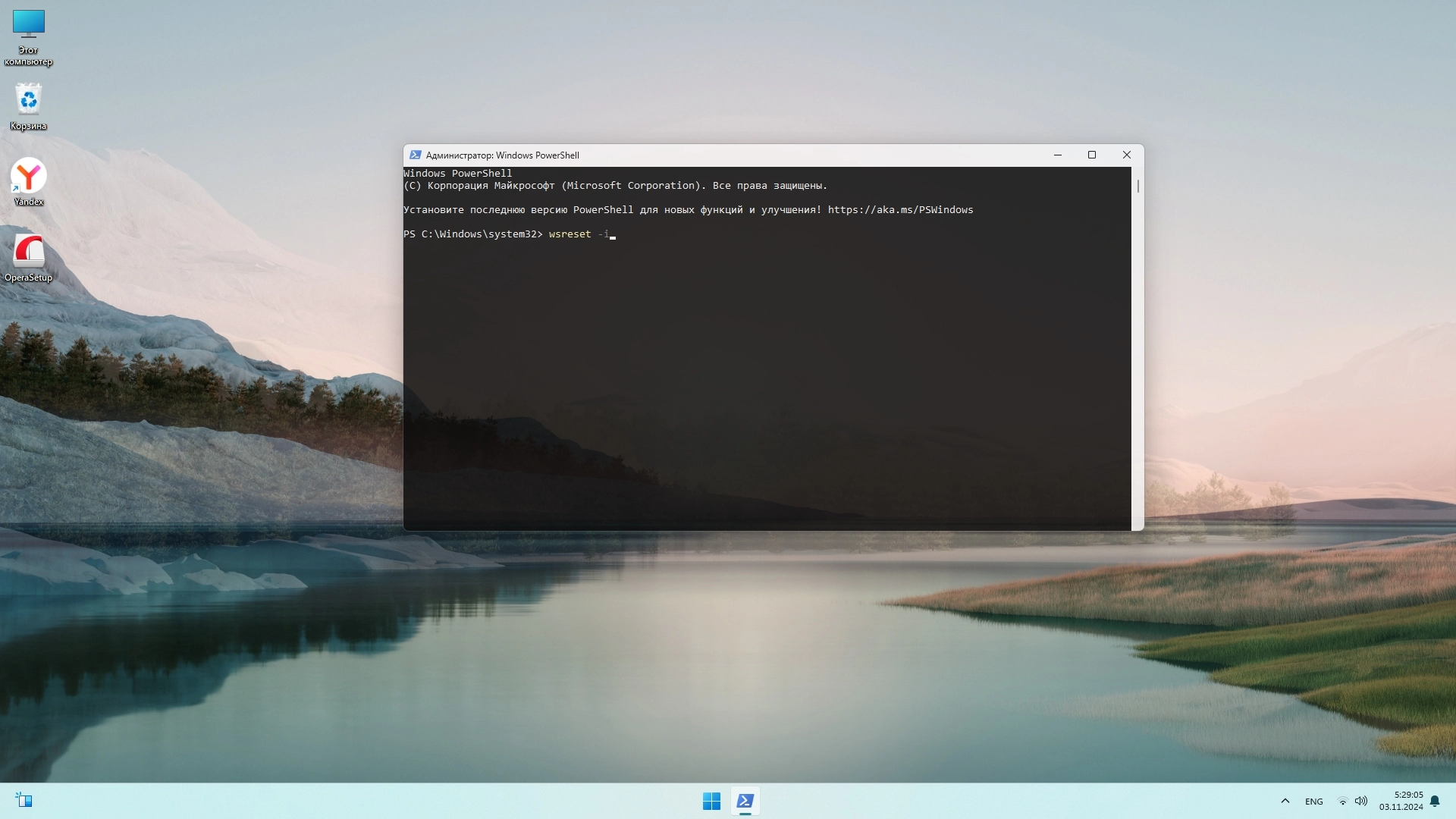1456x819 pixels.
Task: Click the PowerShell window scrollbar thumb
Action: (x=1137, y=186)
